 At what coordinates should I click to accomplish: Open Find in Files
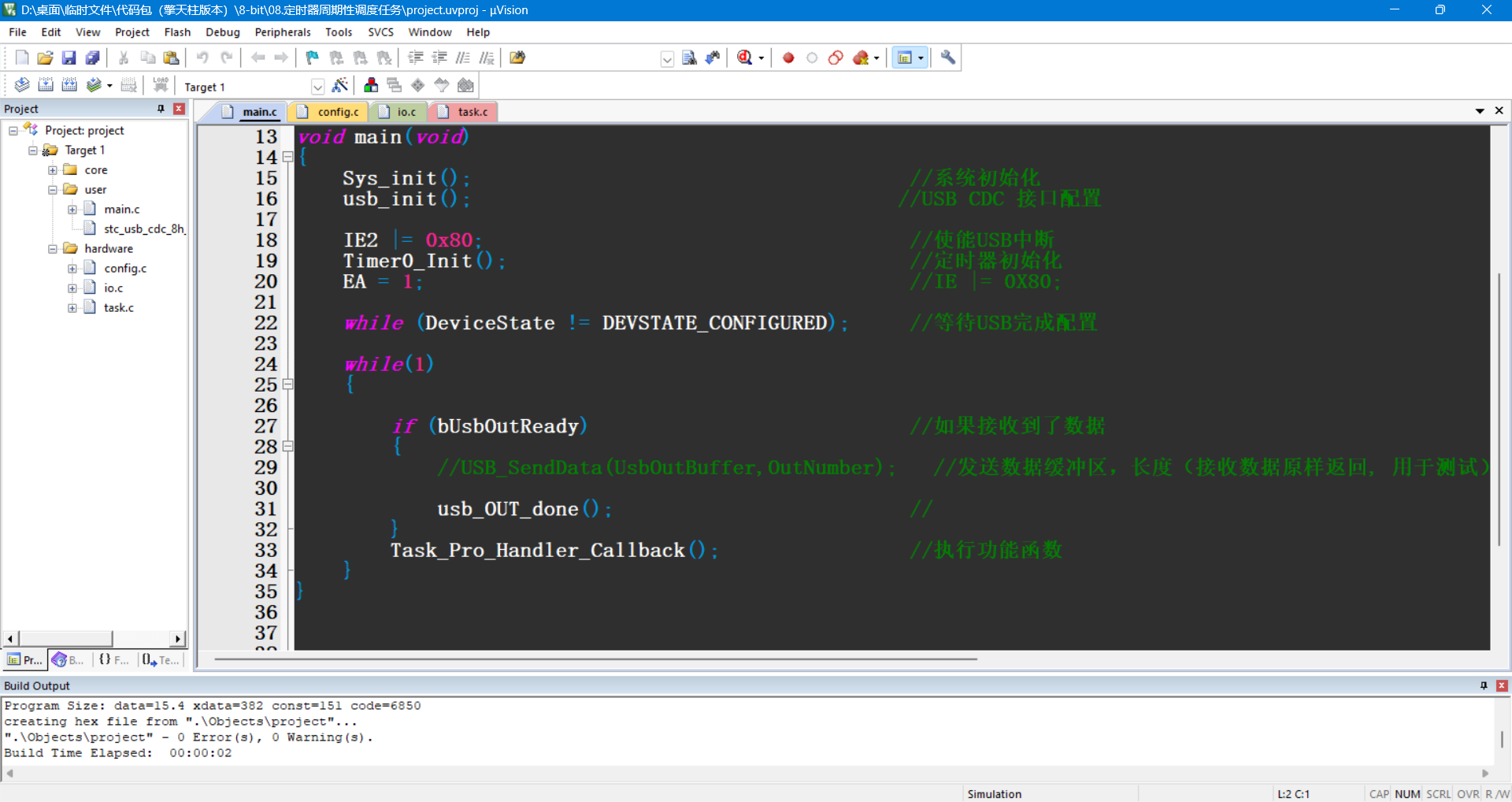(x=517, y=58)
